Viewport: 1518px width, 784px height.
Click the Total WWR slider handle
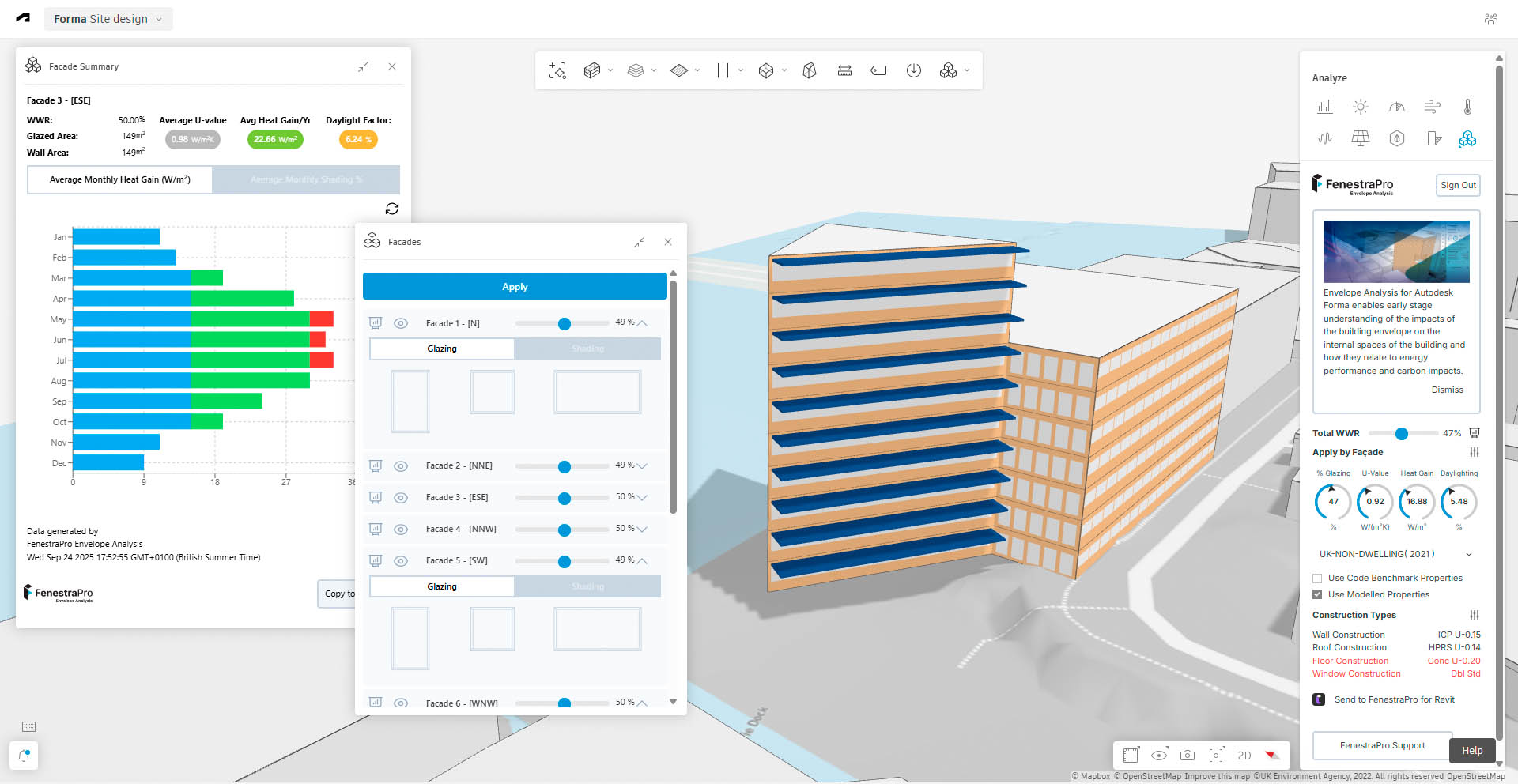(1402, 434)
